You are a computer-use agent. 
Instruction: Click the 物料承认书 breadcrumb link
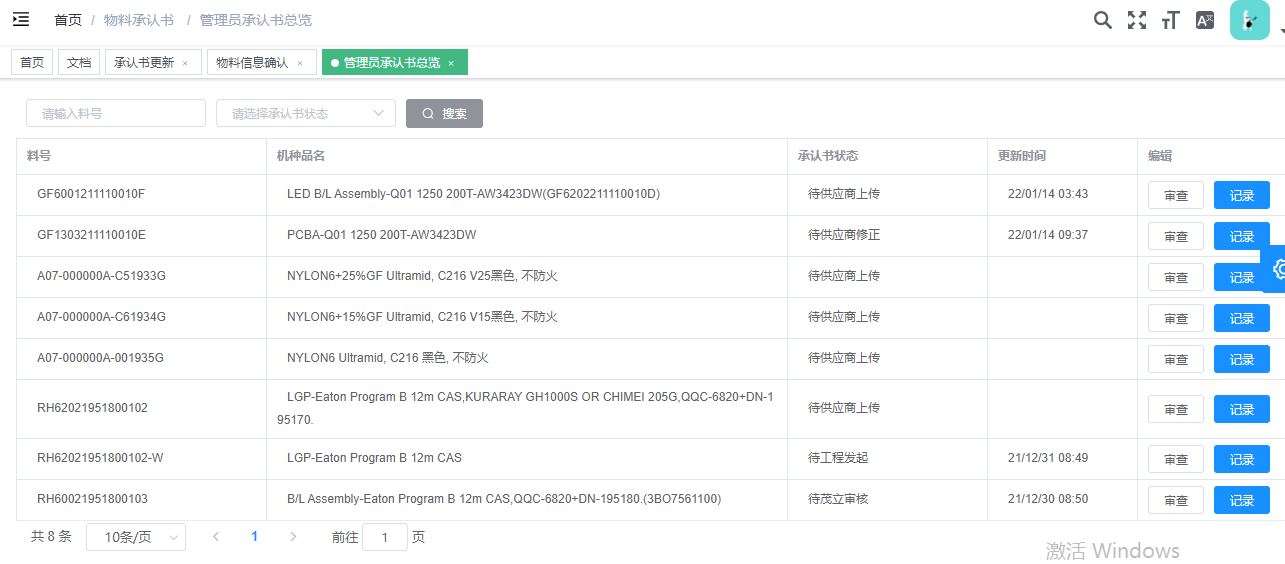pyautogui.click(x=138, y=20)
